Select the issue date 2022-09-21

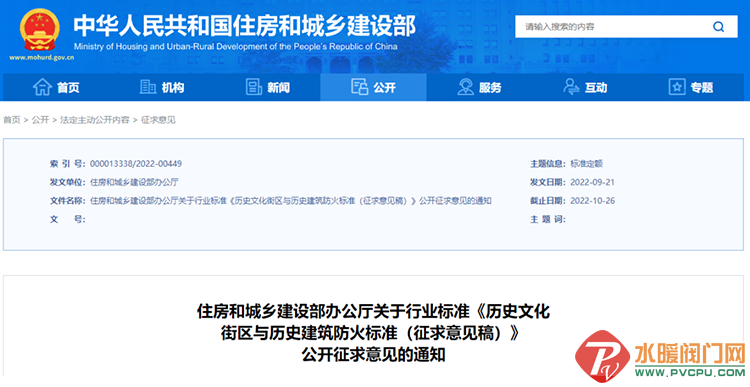[x=592, y=182]
